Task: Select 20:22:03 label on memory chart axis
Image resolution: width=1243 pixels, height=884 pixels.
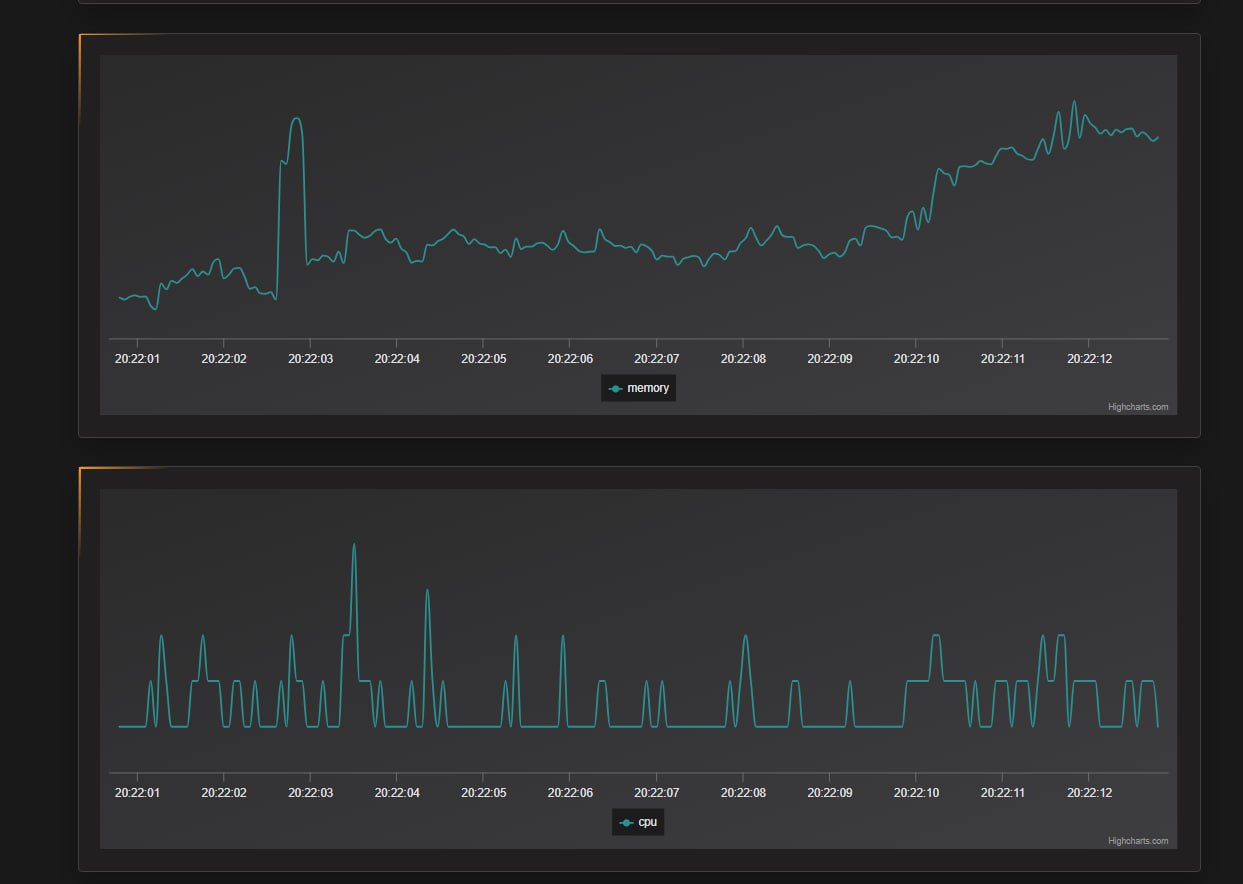Action: pyautogui.click(x=310, y=358)
